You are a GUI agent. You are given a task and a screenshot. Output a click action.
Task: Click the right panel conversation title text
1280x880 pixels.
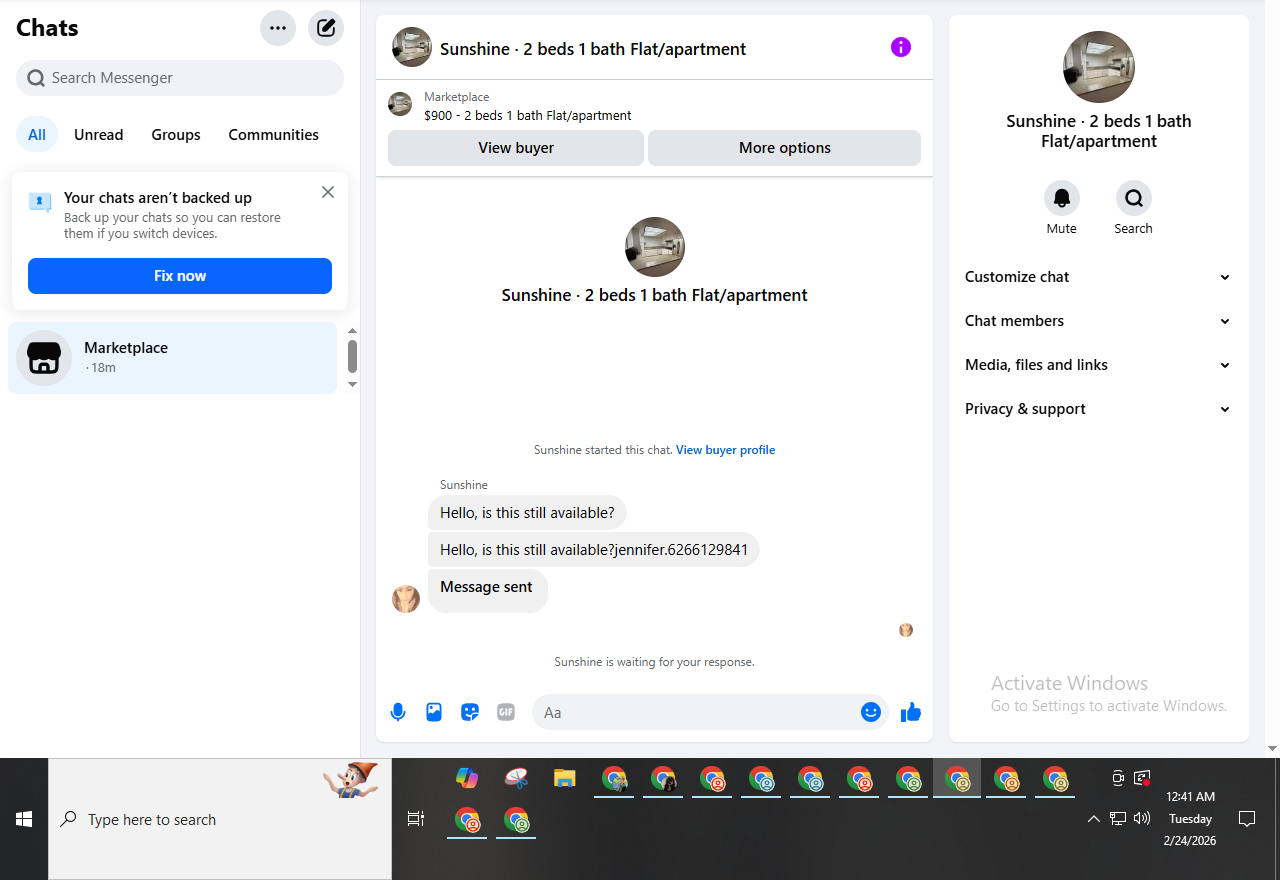pos(1099,131)
